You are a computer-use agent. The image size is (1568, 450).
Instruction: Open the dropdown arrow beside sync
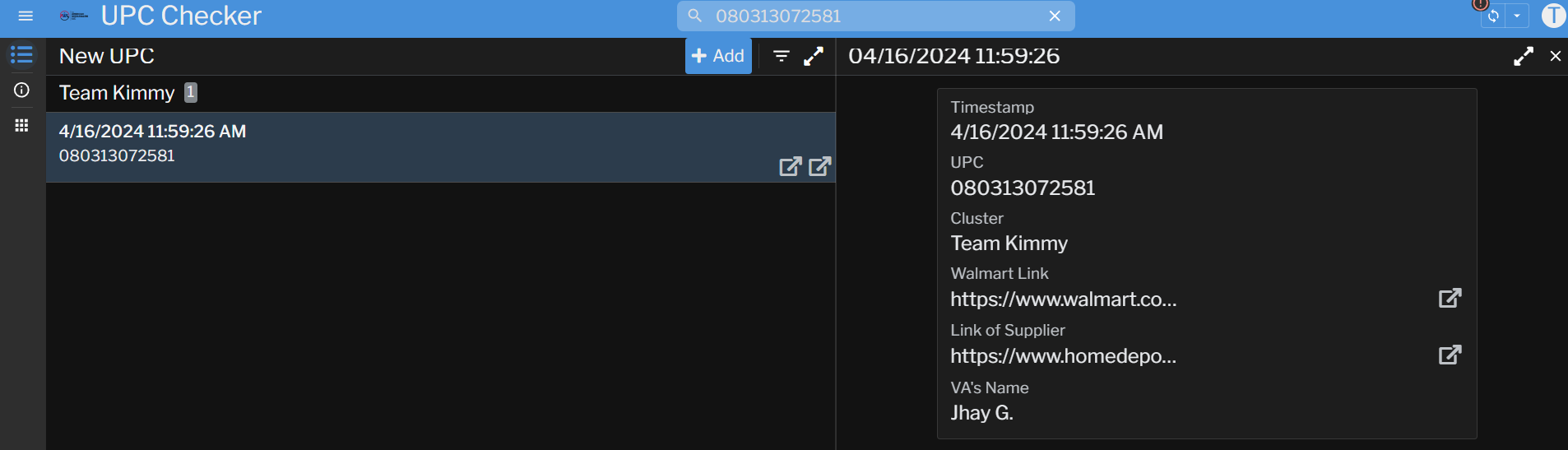tap(1517, 16)
